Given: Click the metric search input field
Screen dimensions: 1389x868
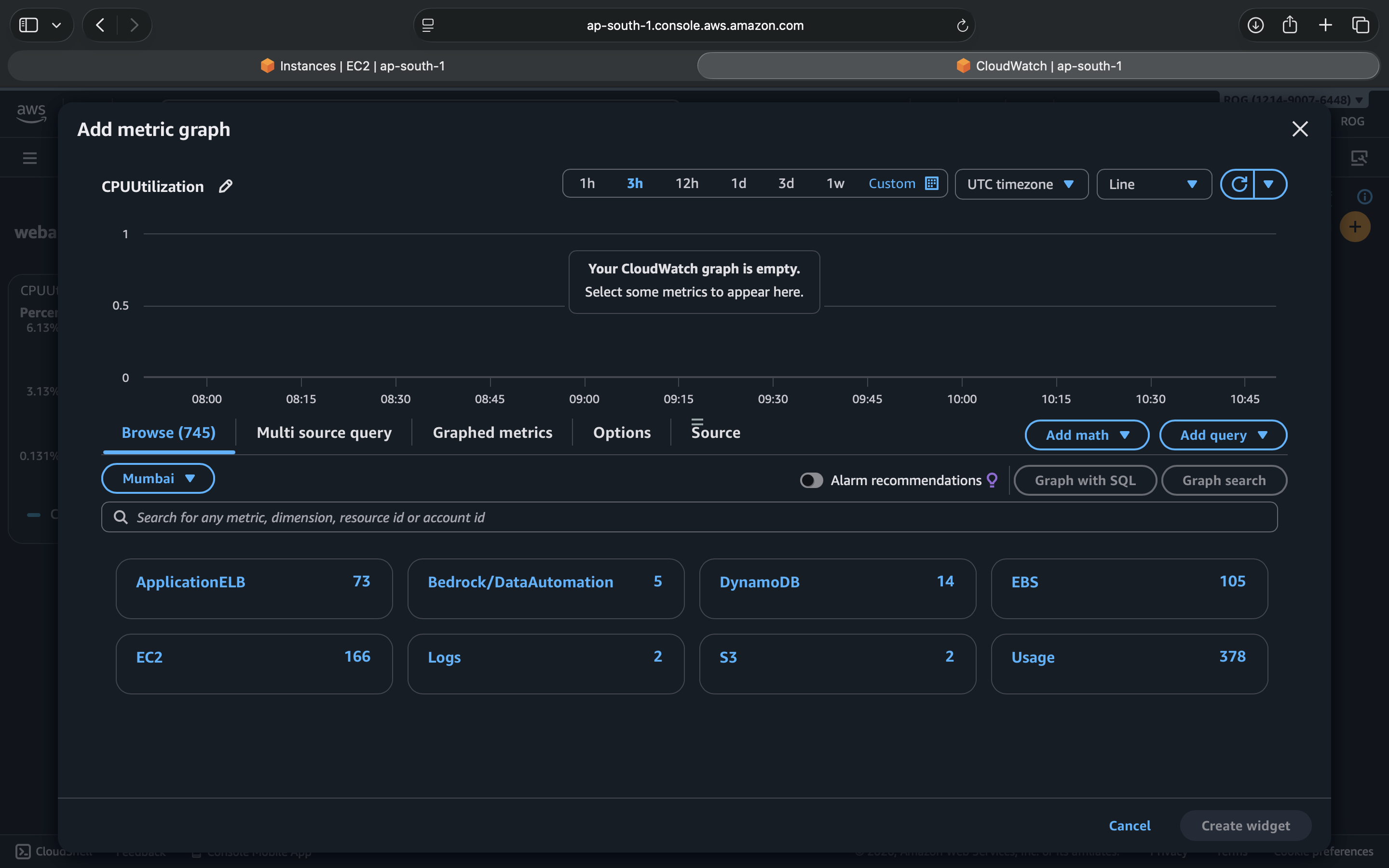Looking at the screenshot, I should pos(689,517).
